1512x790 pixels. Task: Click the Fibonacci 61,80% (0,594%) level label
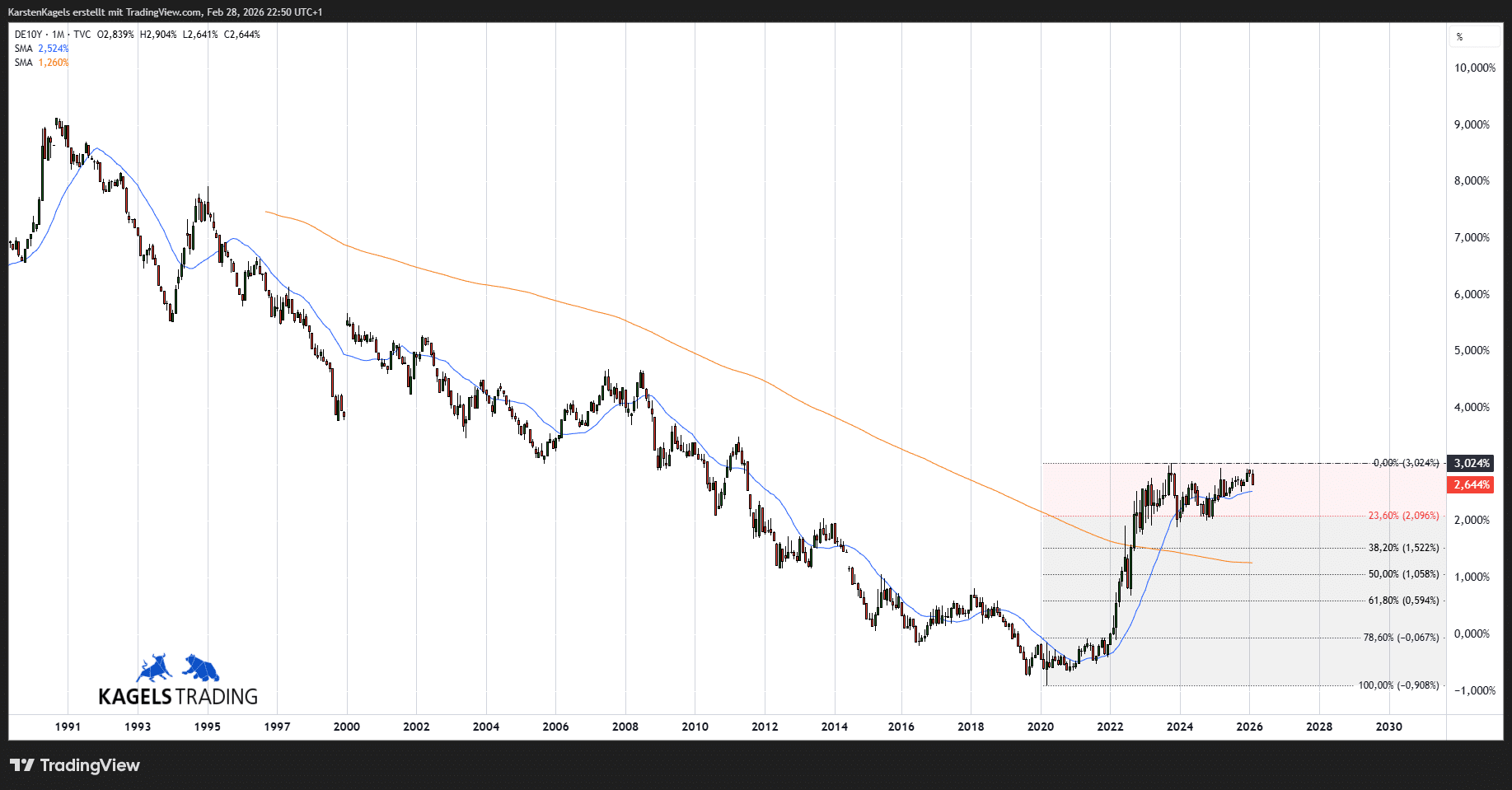(x=1403, y=601)
